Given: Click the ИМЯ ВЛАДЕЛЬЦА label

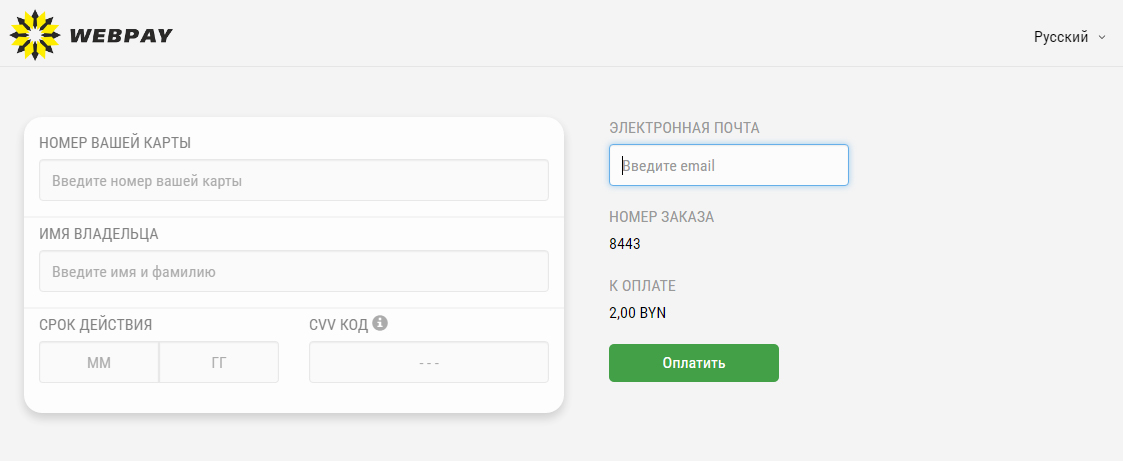Looking at the screenshot, I should point(99,234).
